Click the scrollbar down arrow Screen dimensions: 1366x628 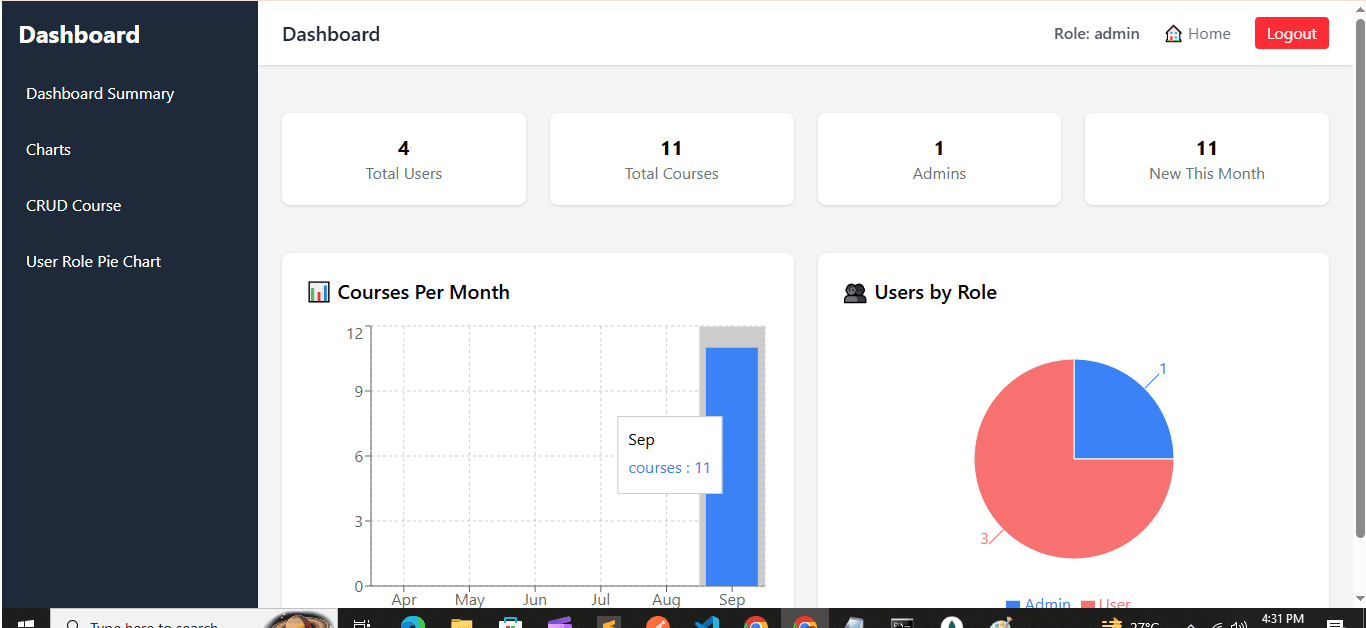tap(1359, 599)
